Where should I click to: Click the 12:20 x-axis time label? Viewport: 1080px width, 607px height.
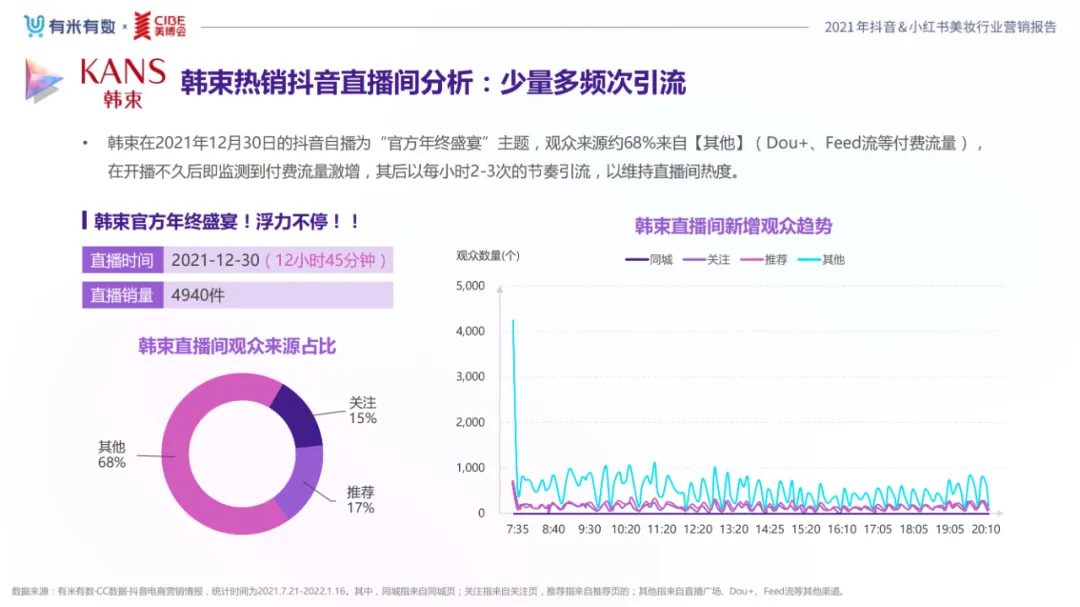coord(698,529)
